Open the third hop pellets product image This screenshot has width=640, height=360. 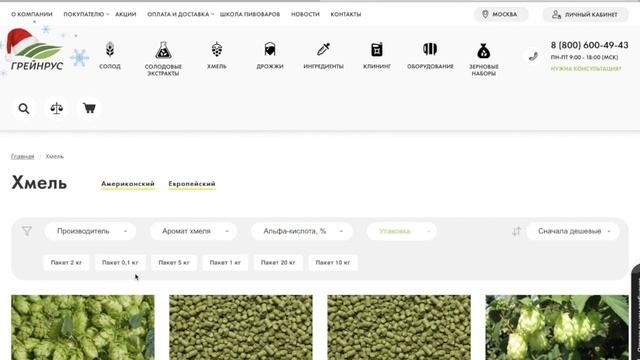pyautogui.click(x=399, y=327)
